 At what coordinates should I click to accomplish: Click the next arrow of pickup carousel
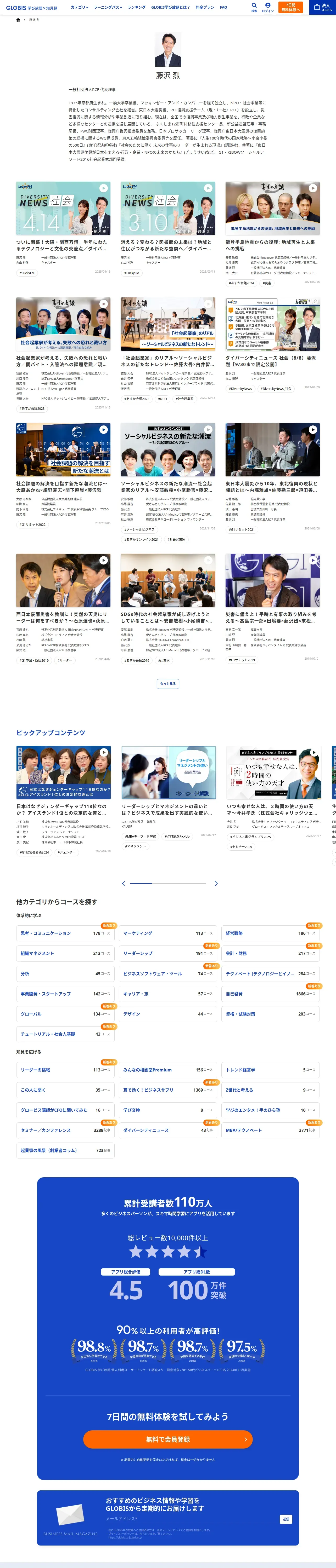click(216, 883)
